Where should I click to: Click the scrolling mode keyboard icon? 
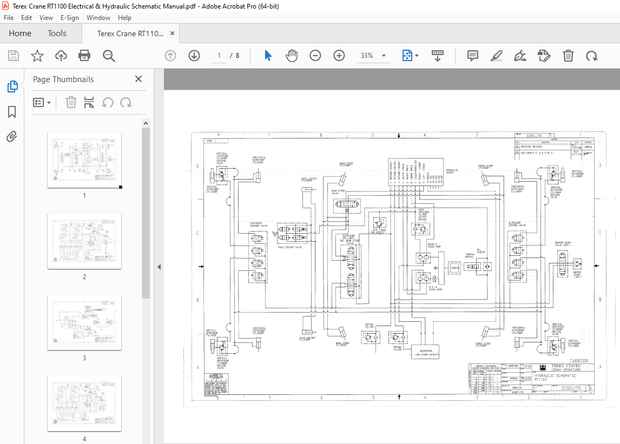pos(437,56)
